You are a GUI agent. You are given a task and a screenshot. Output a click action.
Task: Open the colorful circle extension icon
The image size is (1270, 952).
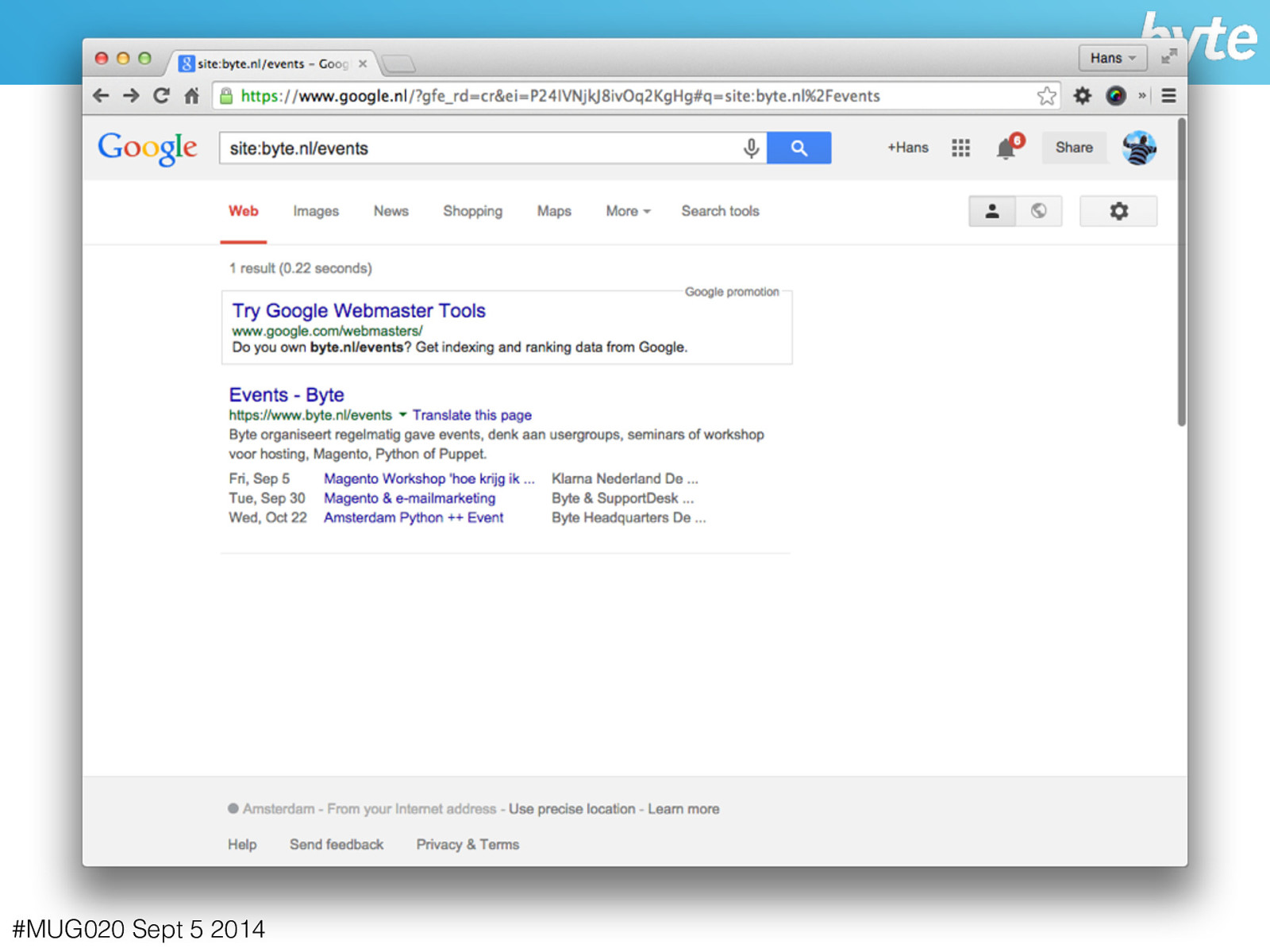point(1116,96)
